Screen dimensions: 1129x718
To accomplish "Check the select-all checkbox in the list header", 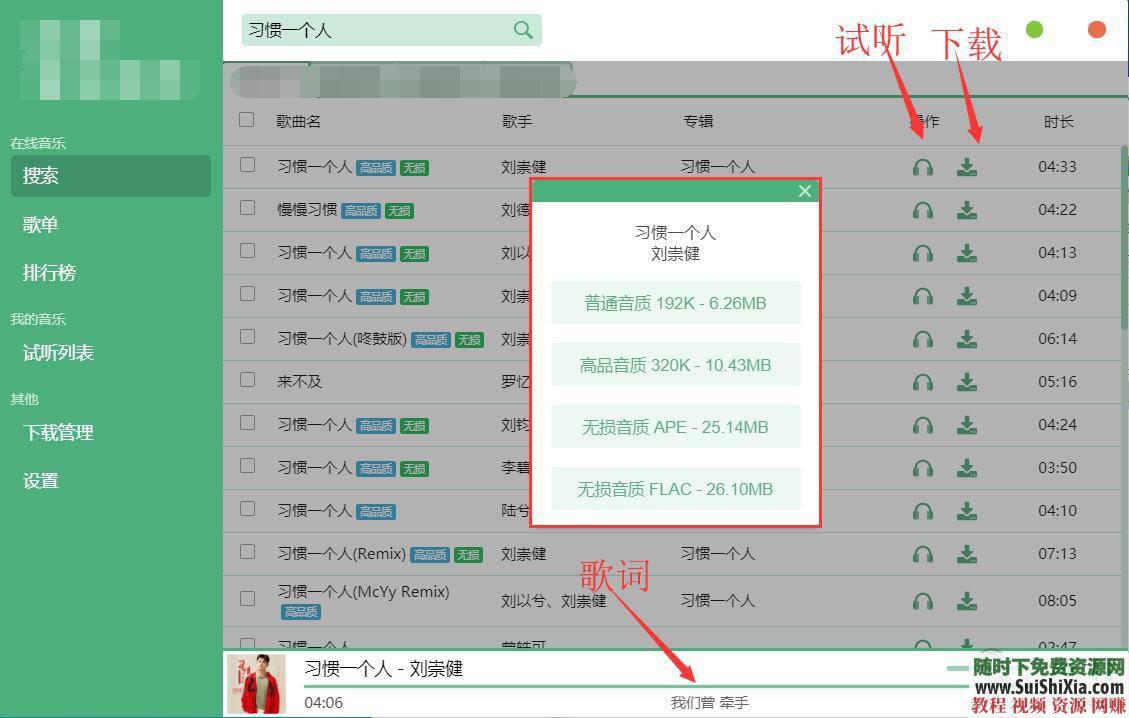I will coord(246,119).
